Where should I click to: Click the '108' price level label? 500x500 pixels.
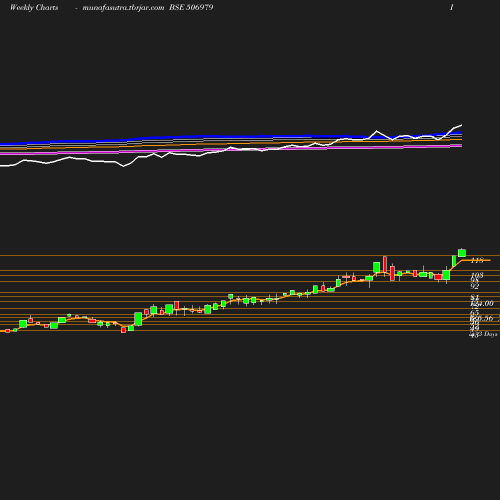tap(477, 275)
